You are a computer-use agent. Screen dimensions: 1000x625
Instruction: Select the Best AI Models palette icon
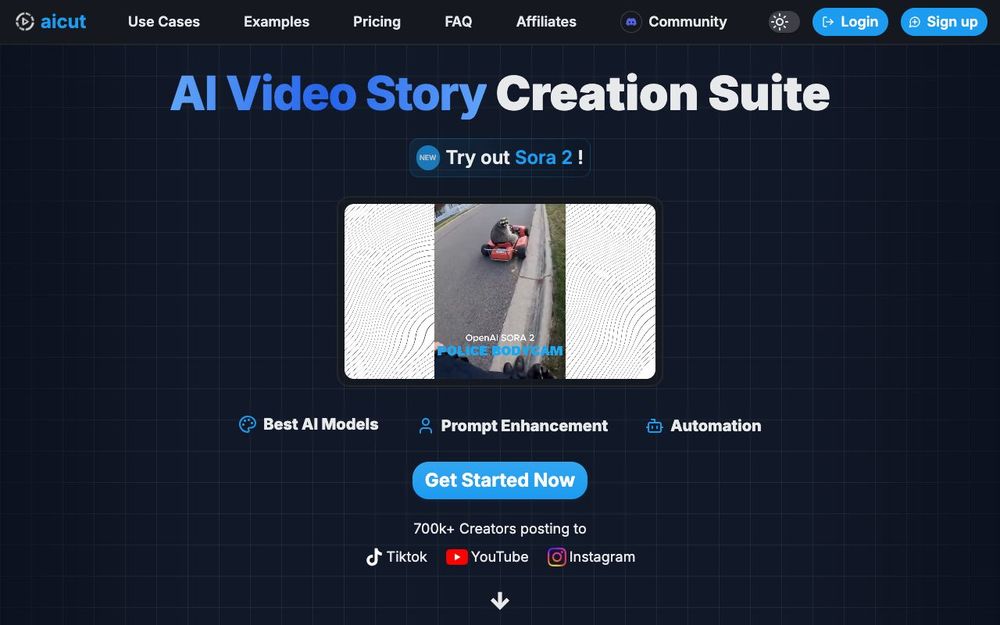pyautogui.click(x=246, y=424)
